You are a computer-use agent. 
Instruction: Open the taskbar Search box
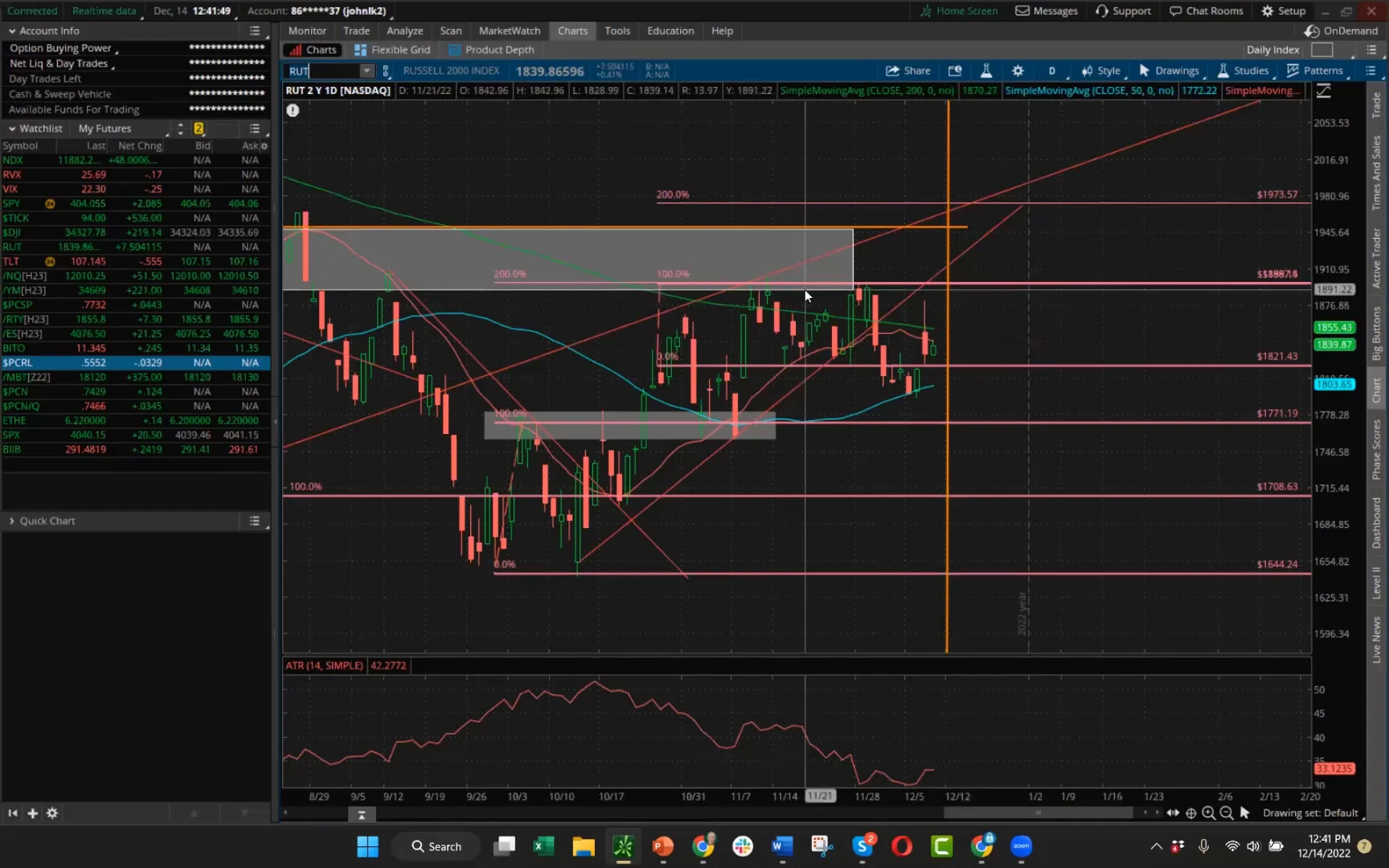point(436,845)
